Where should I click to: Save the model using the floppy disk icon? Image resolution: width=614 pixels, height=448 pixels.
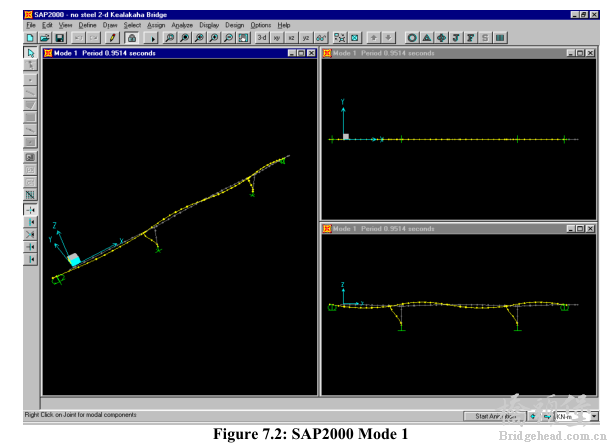pos(60,38)
